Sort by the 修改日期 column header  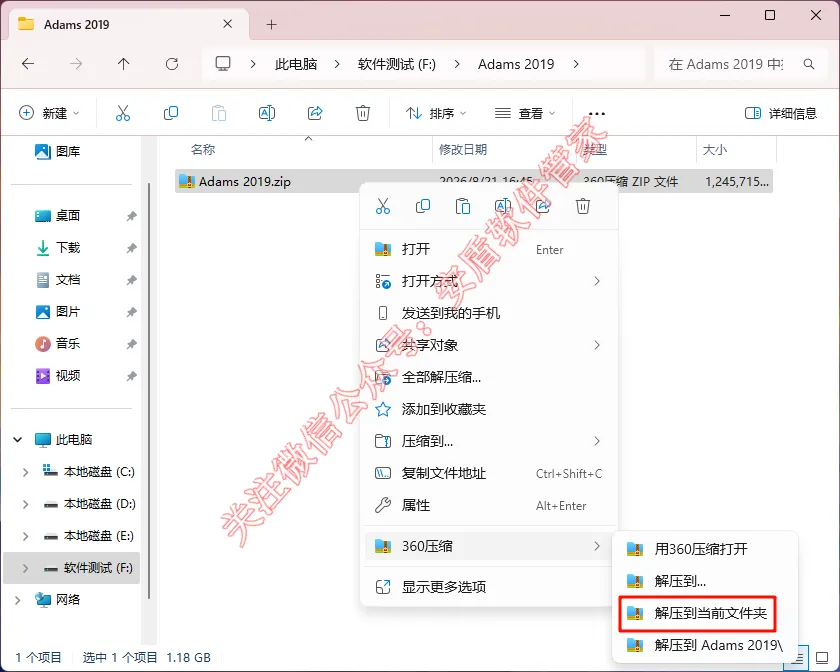point(463,150)
